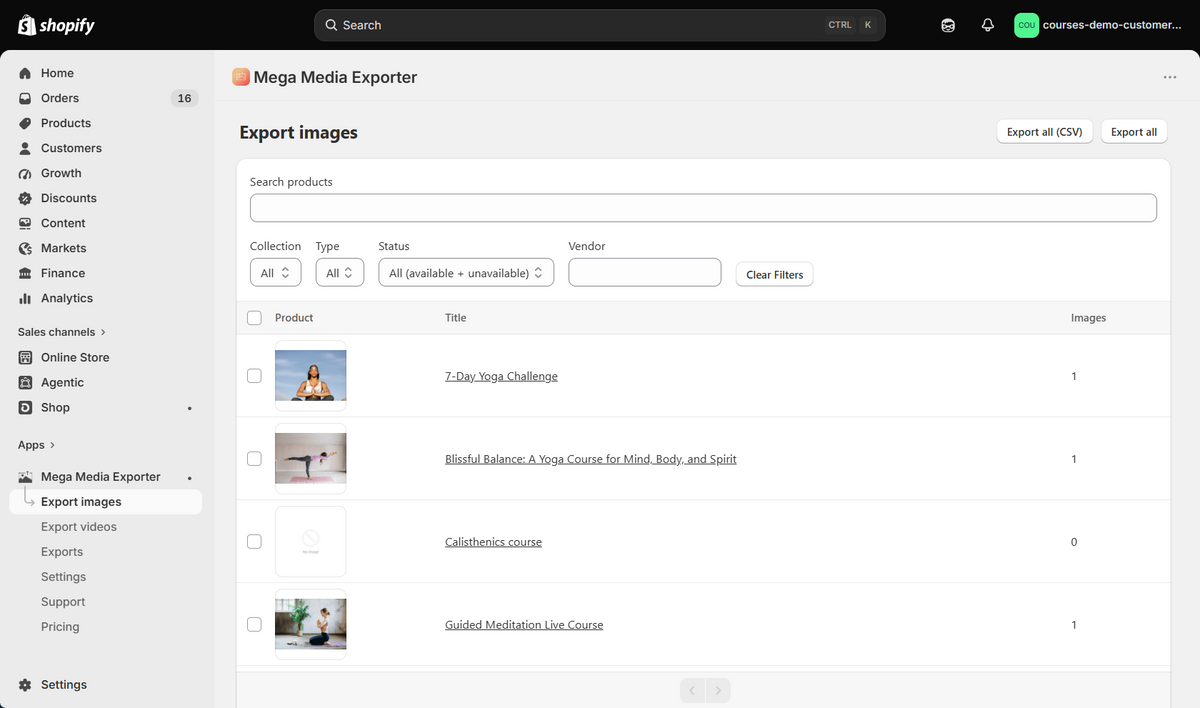Click the COU store avatar
This screenshot has width=1200, height=708.
pyautogui.click(x=1027, y=25)
